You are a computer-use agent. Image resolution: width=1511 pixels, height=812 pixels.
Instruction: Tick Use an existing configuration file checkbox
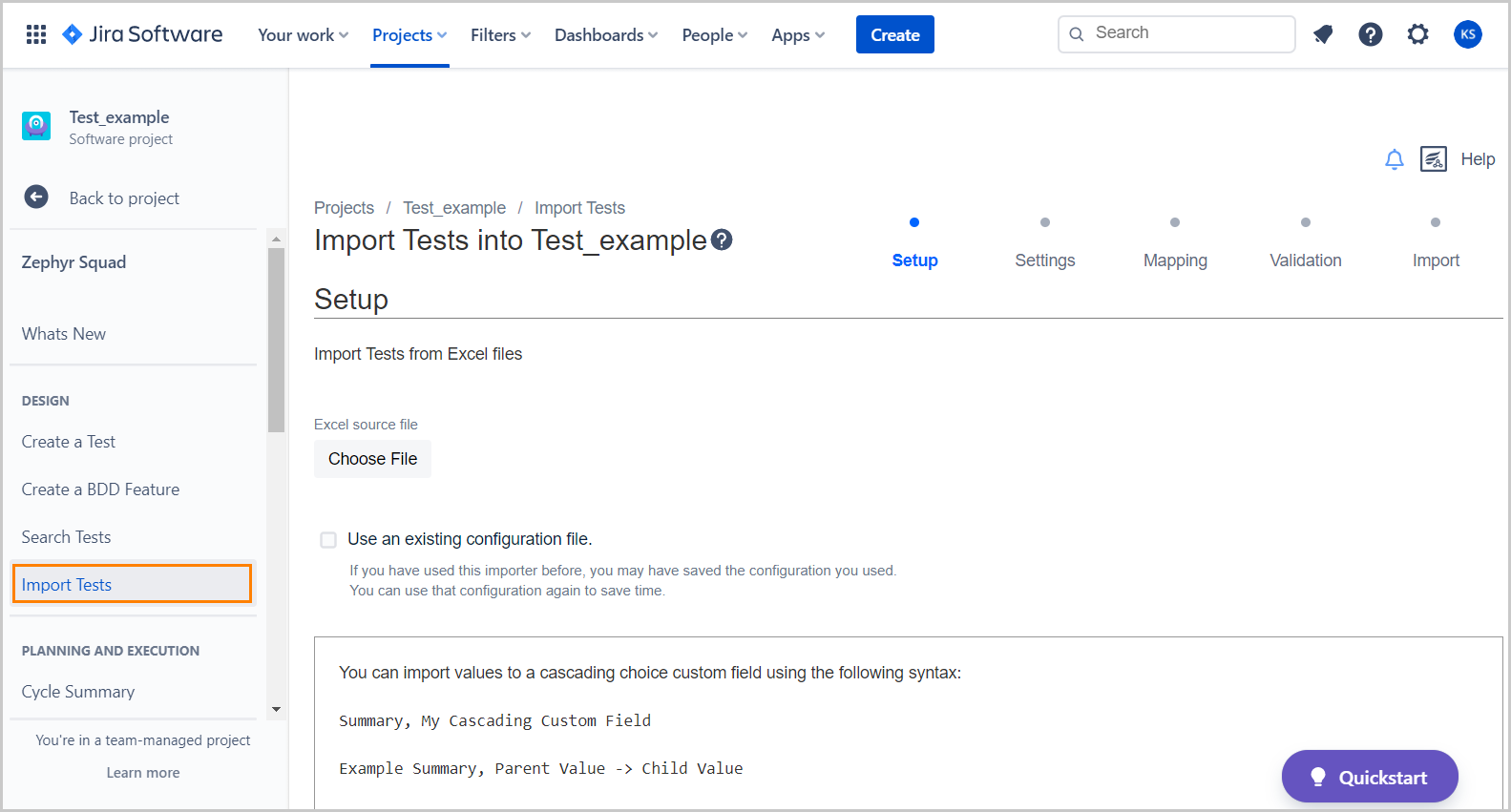click(328, 540)
